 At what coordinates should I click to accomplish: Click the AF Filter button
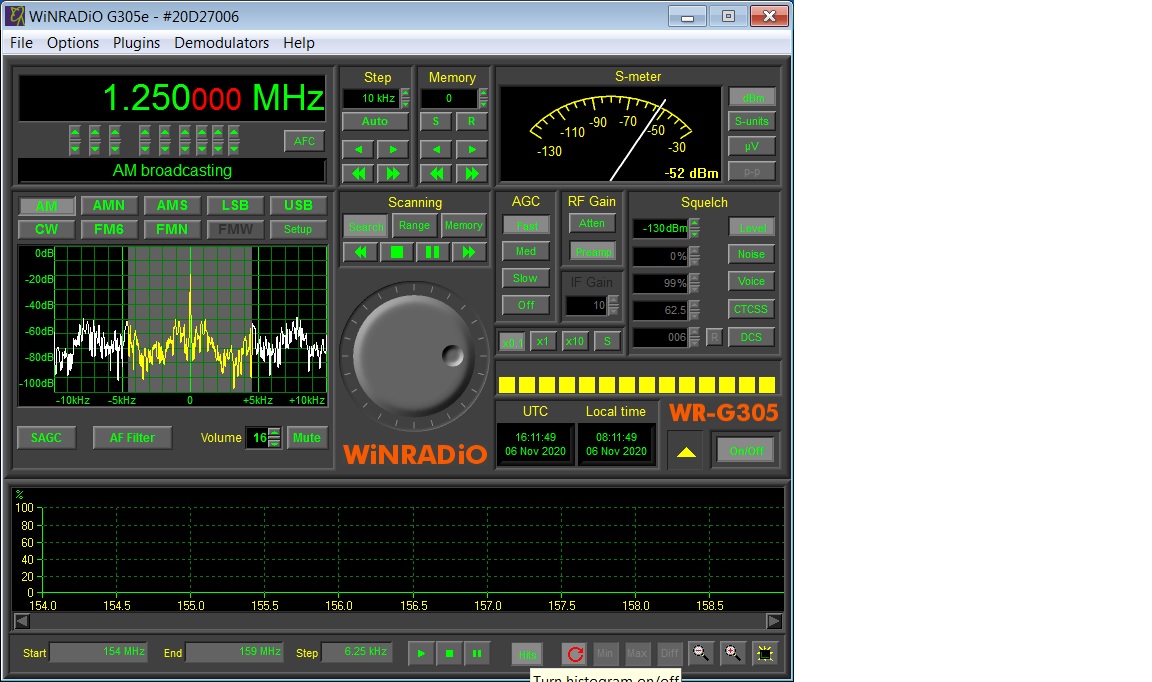(132, 438)
